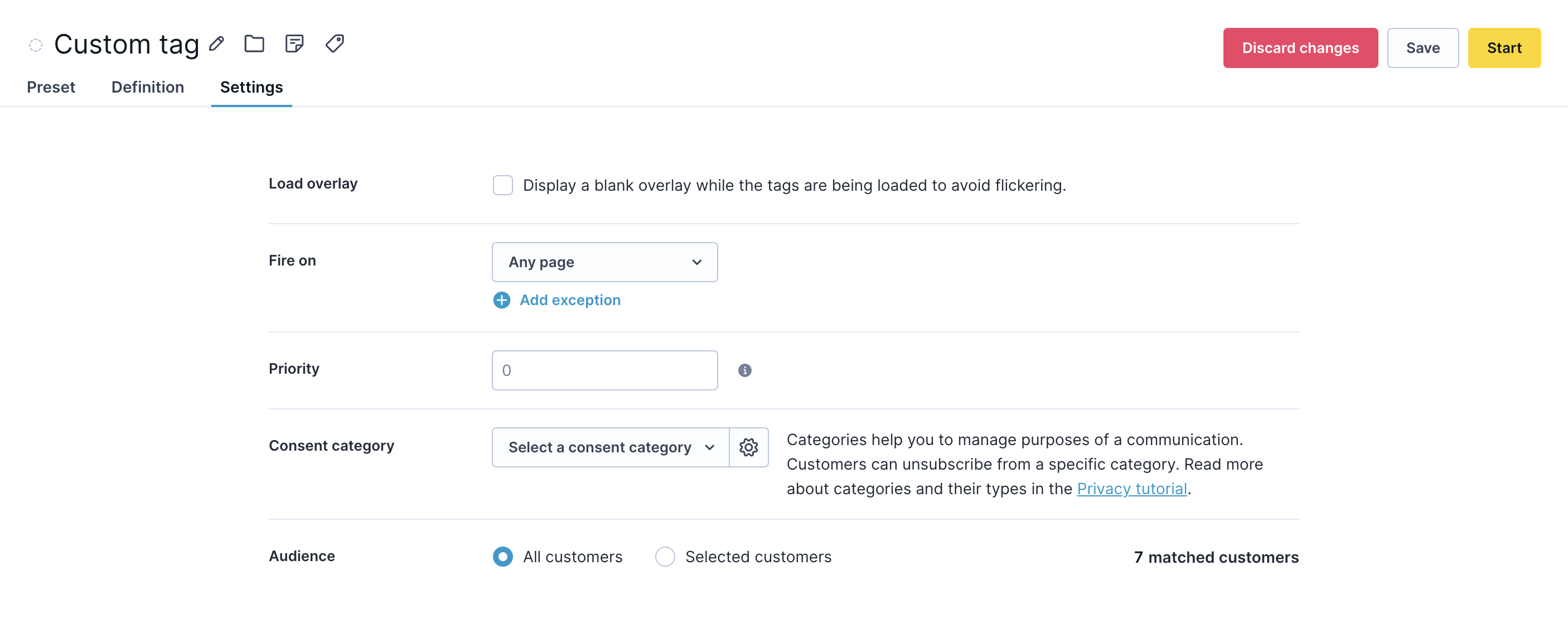Select All customers radio button
The height and width of the screenshot is (618, 1568).
pos(503,557)
